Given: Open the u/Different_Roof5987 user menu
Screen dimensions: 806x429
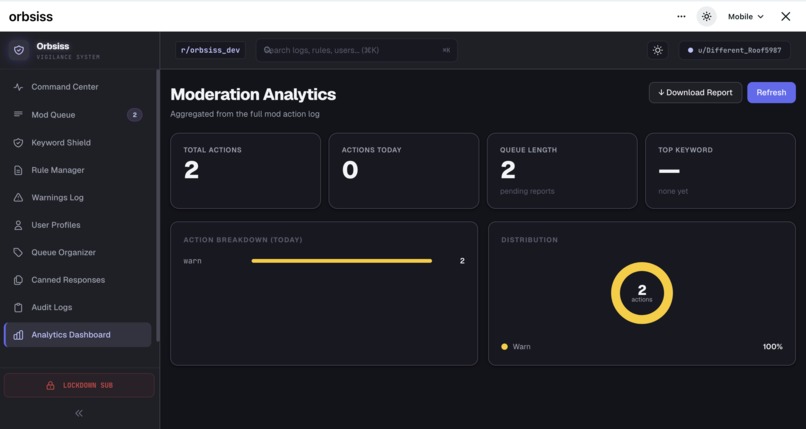Looking at the screenshot, I should click(734, 50).
